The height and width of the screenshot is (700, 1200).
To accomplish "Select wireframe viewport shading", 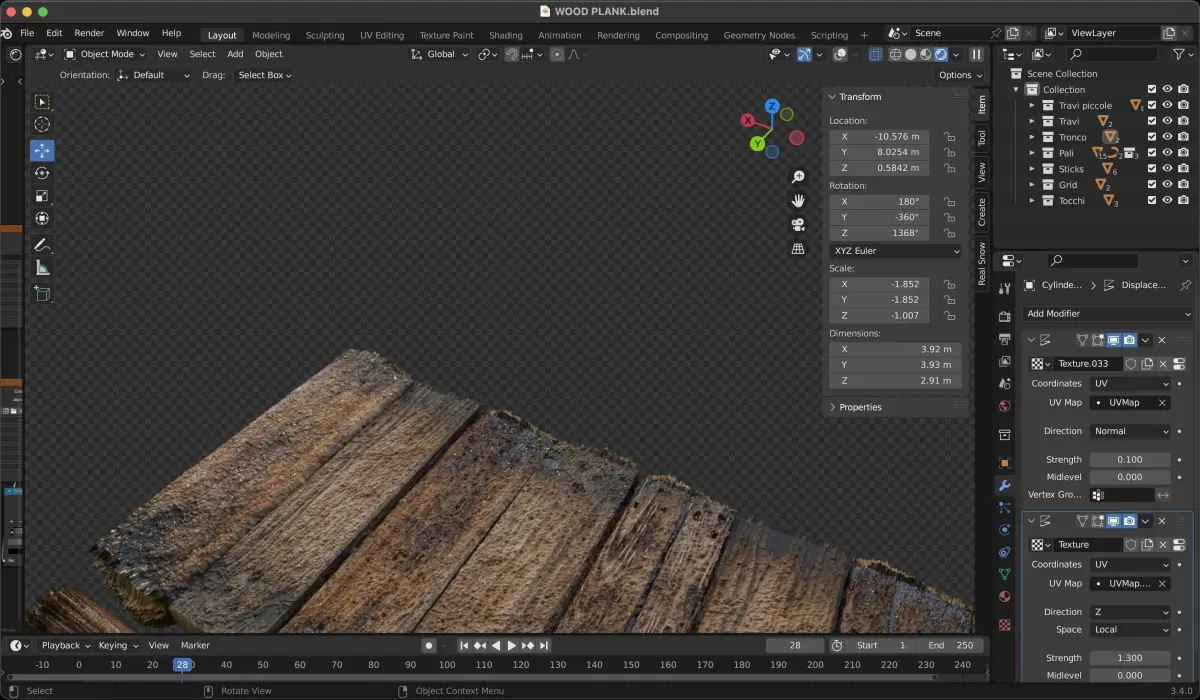I will pos(895,54).
